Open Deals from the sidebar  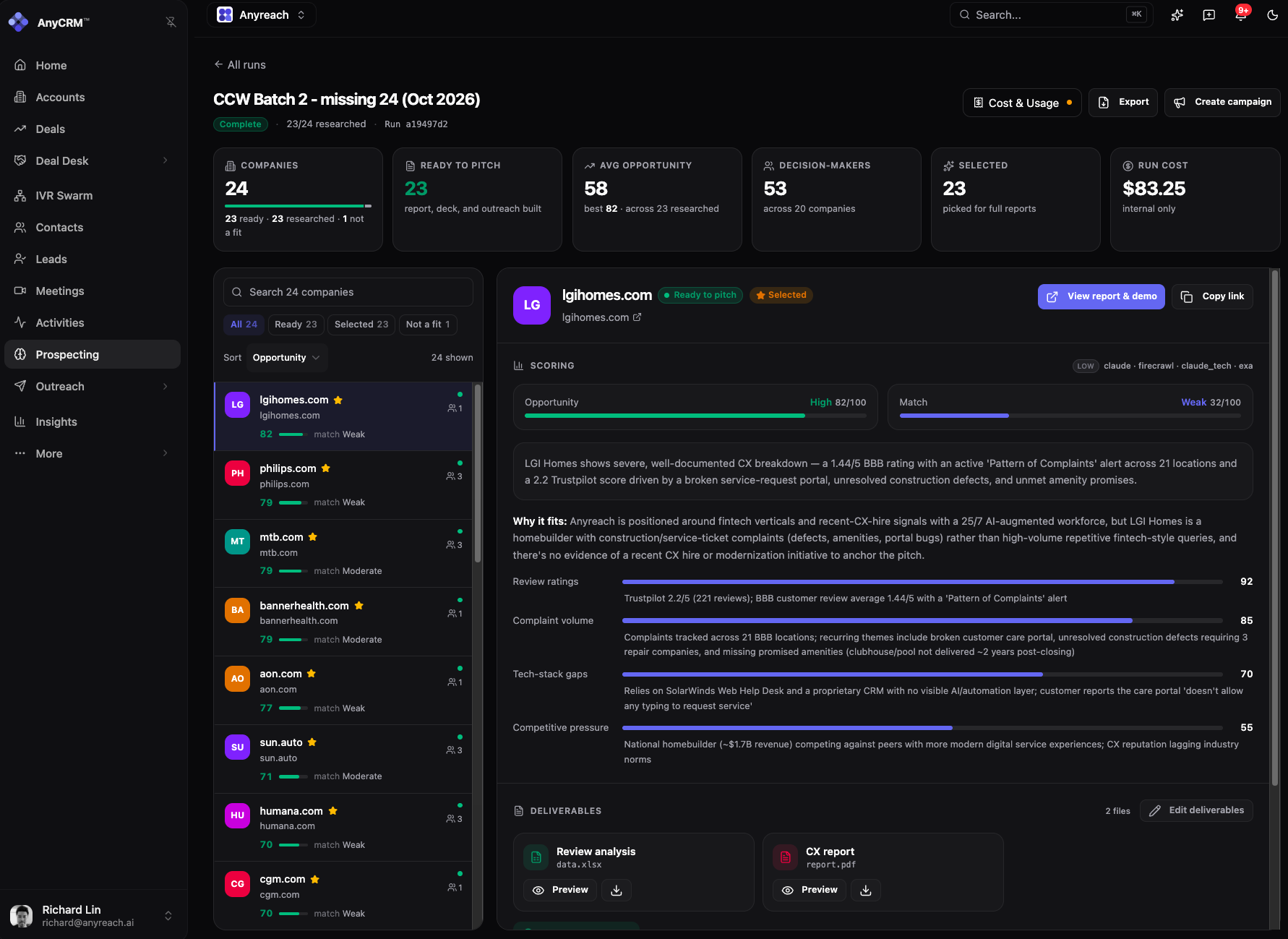tap(93, 129)
